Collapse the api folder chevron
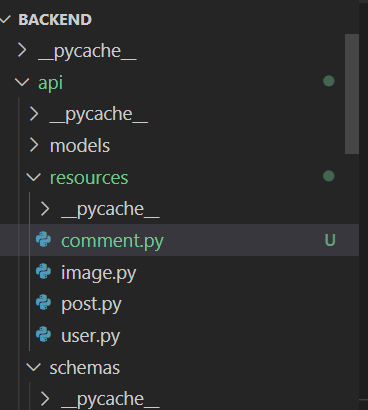This screenshot has width=368, height=410. tap(22, 82)
